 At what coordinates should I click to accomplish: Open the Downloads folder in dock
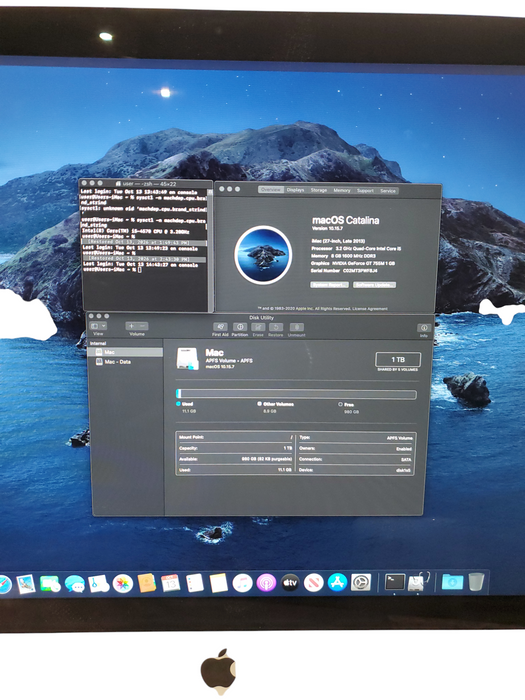click(452, 582)
